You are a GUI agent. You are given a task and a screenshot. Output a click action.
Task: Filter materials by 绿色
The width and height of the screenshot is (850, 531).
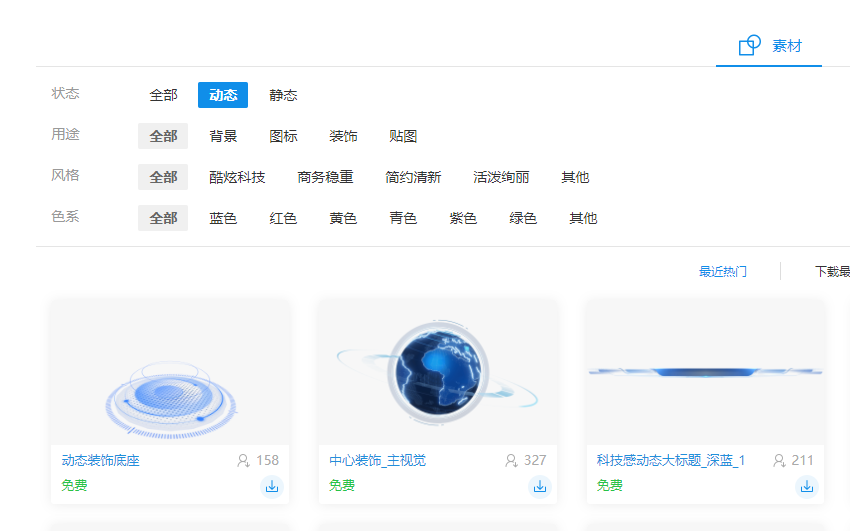[523, 218]
